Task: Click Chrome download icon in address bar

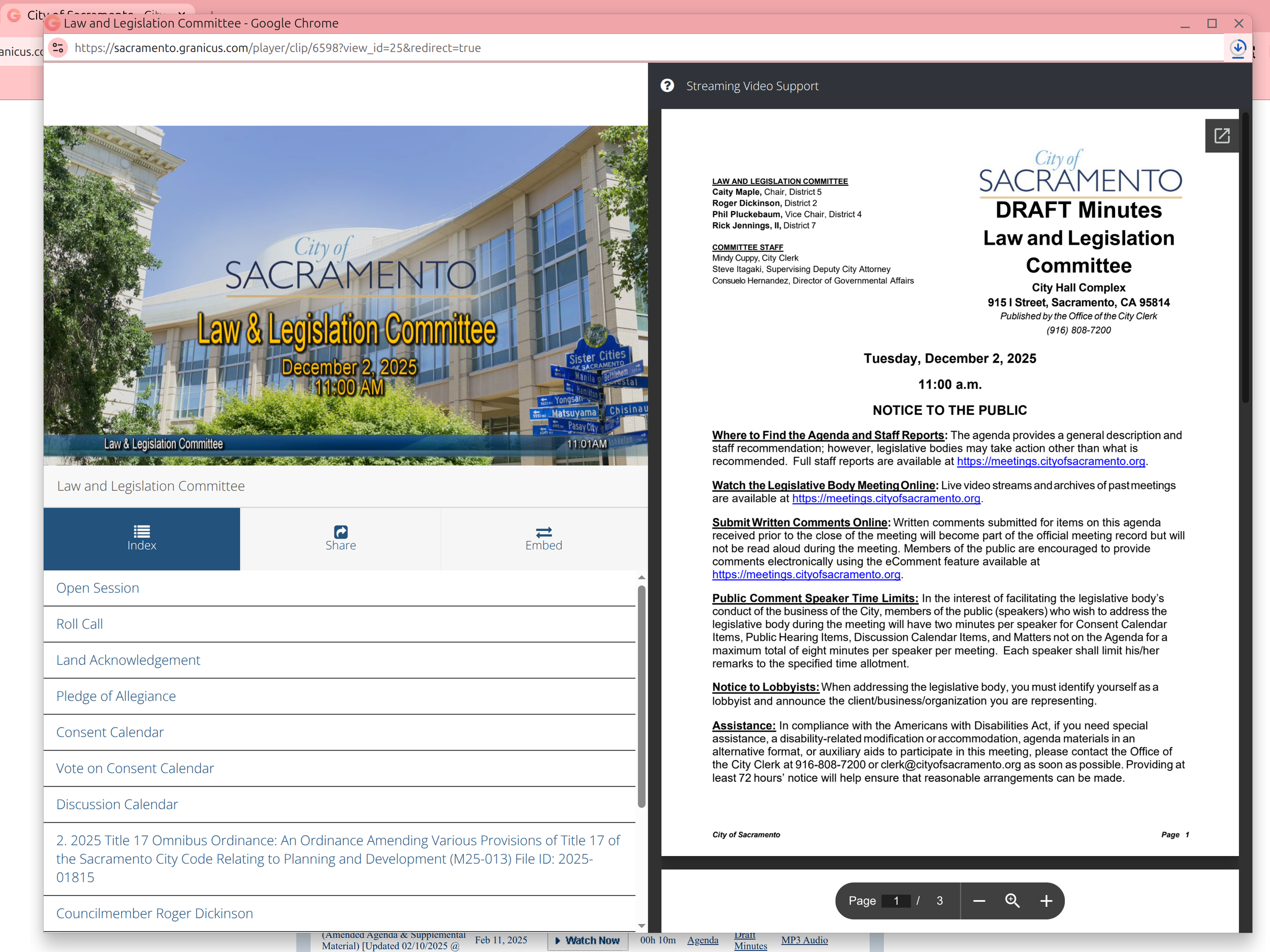Action: tap(1238, 48)
